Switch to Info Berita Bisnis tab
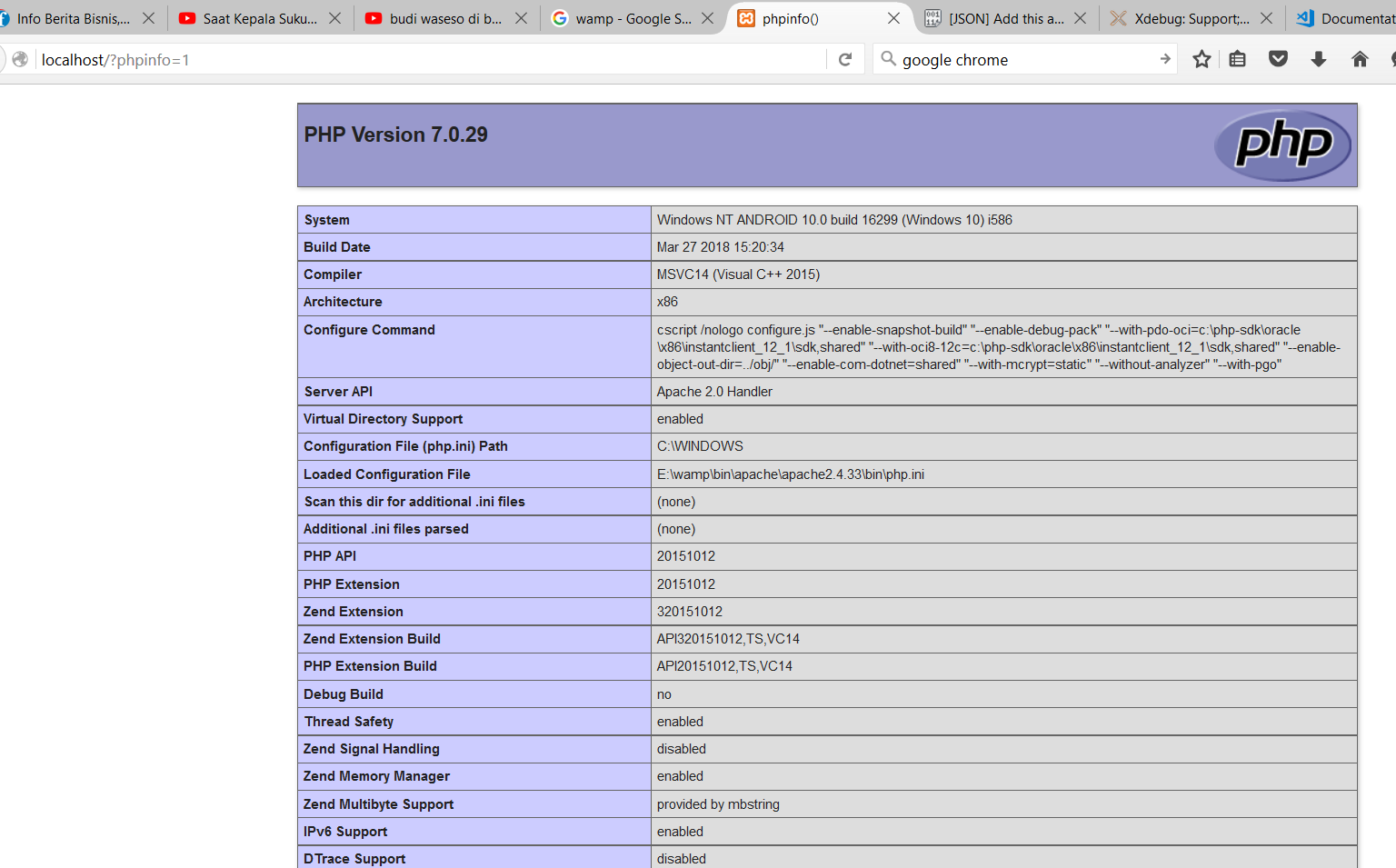Viewport: 1396px width, 868px height. point(73,18)
